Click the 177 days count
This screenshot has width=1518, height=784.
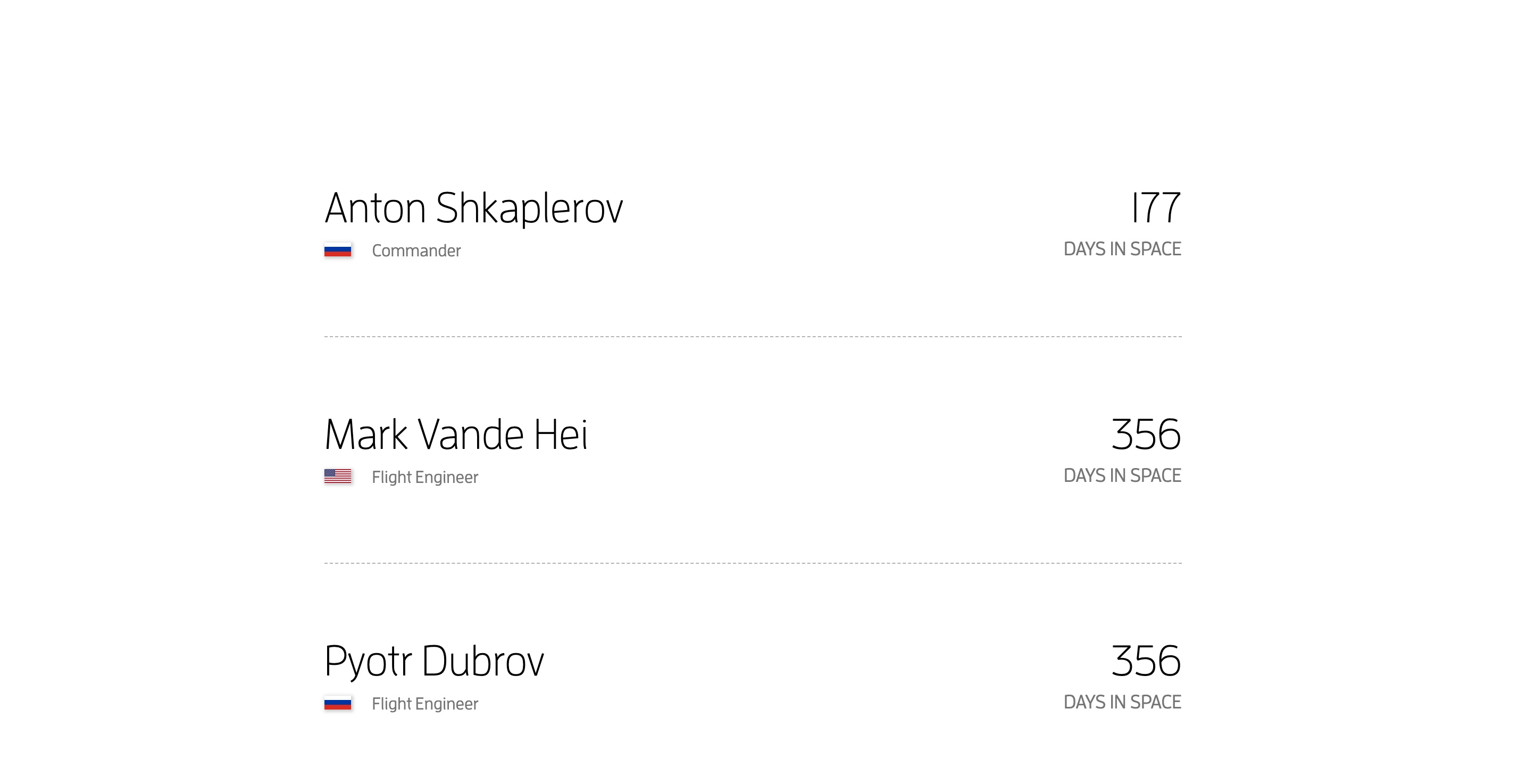tap(1156, 208)
